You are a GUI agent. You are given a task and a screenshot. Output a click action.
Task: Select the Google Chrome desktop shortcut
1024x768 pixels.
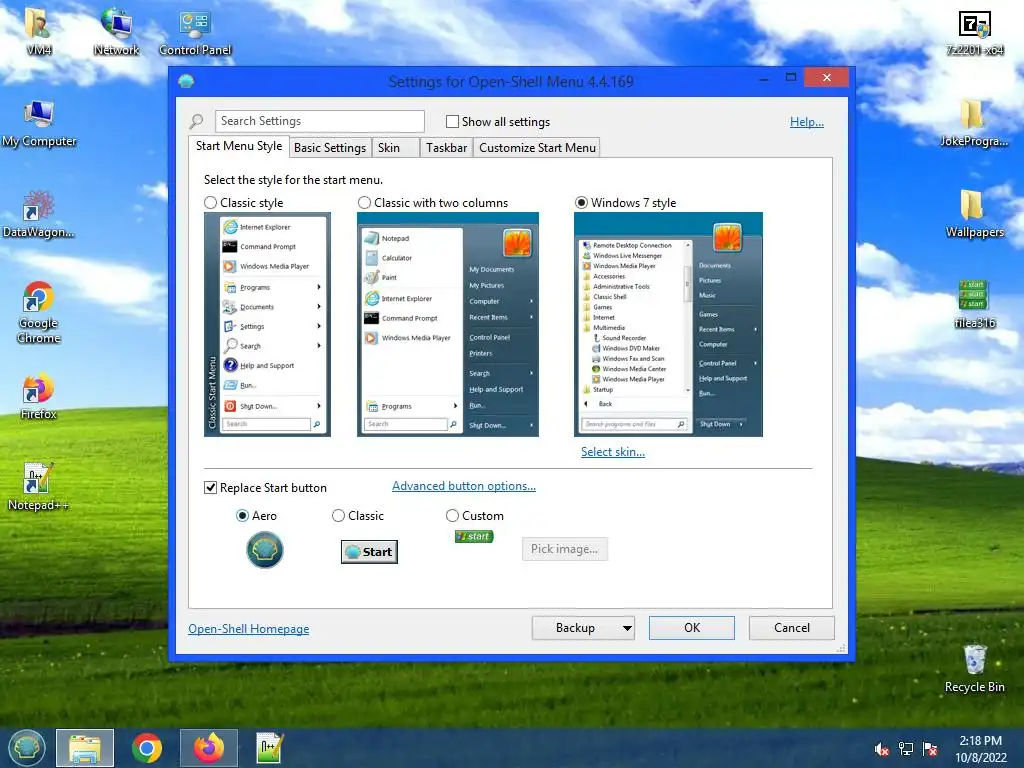39,312
